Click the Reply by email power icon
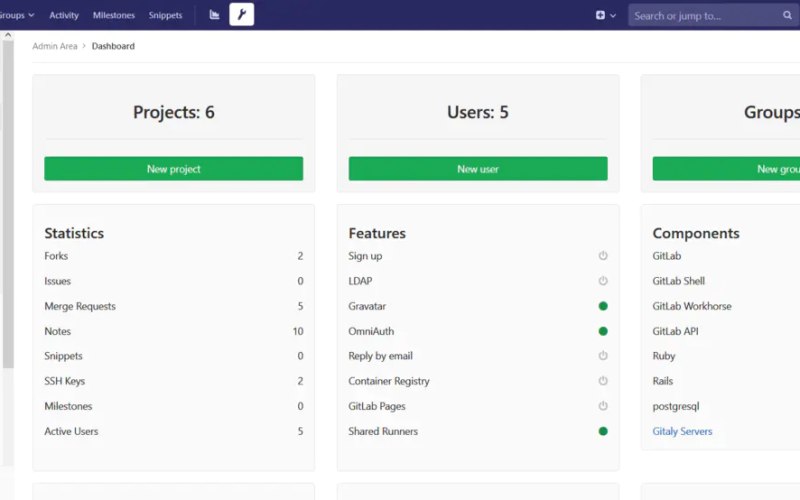Screen dimensions: 800x500 point(603,356)
